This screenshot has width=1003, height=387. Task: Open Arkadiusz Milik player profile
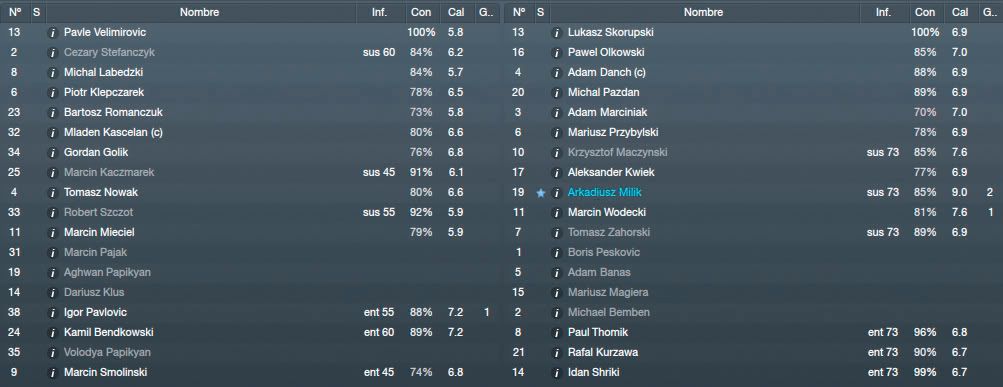pos(604,193)
